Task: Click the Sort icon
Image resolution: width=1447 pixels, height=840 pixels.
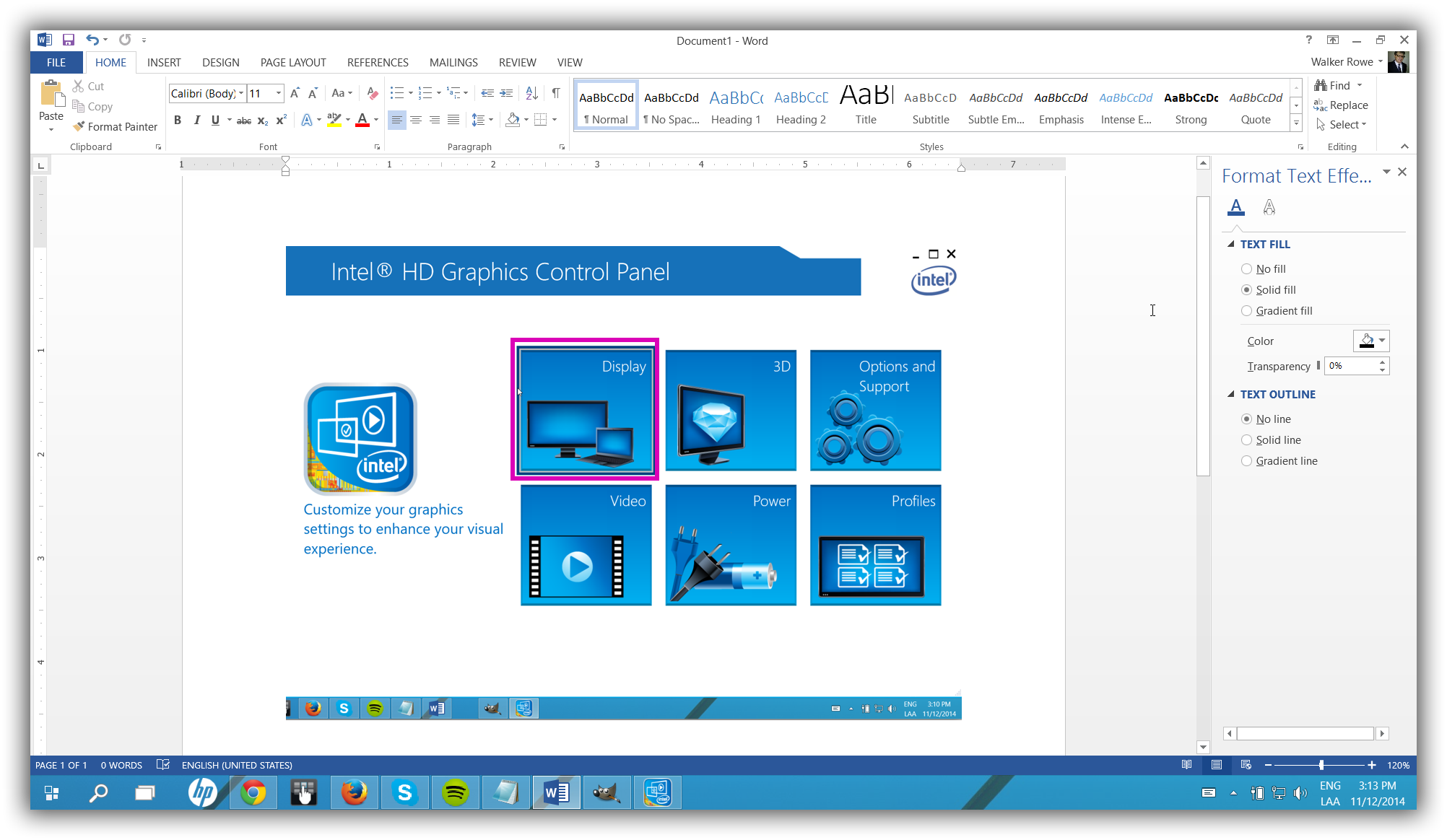Action: click(531, 93)
